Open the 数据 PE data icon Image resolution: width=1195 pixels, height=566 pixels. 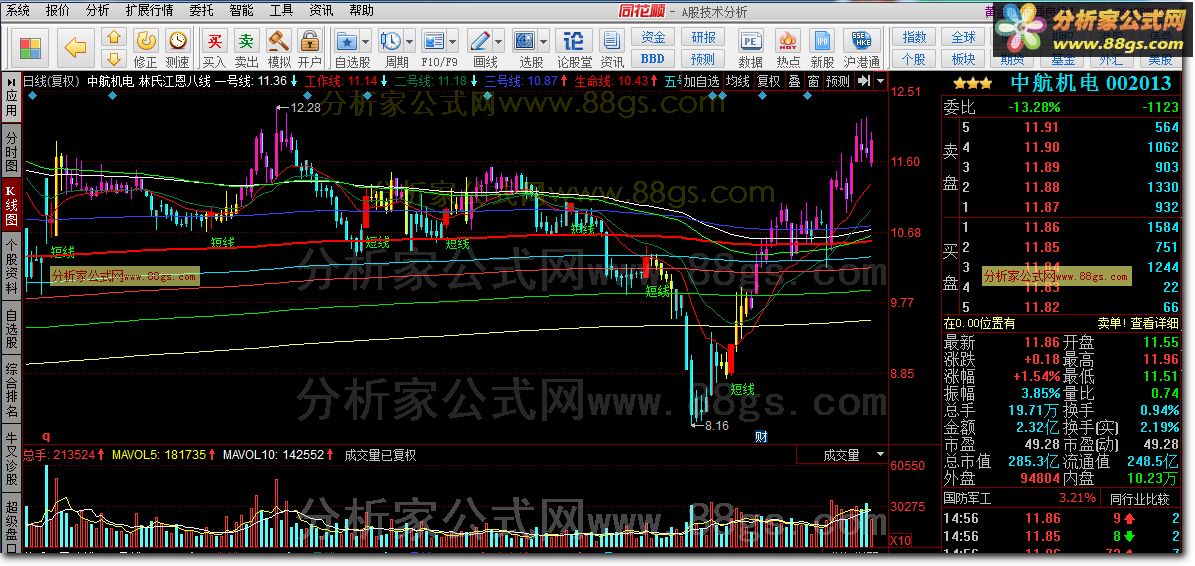pyautogui.click(x=751, y=41)
